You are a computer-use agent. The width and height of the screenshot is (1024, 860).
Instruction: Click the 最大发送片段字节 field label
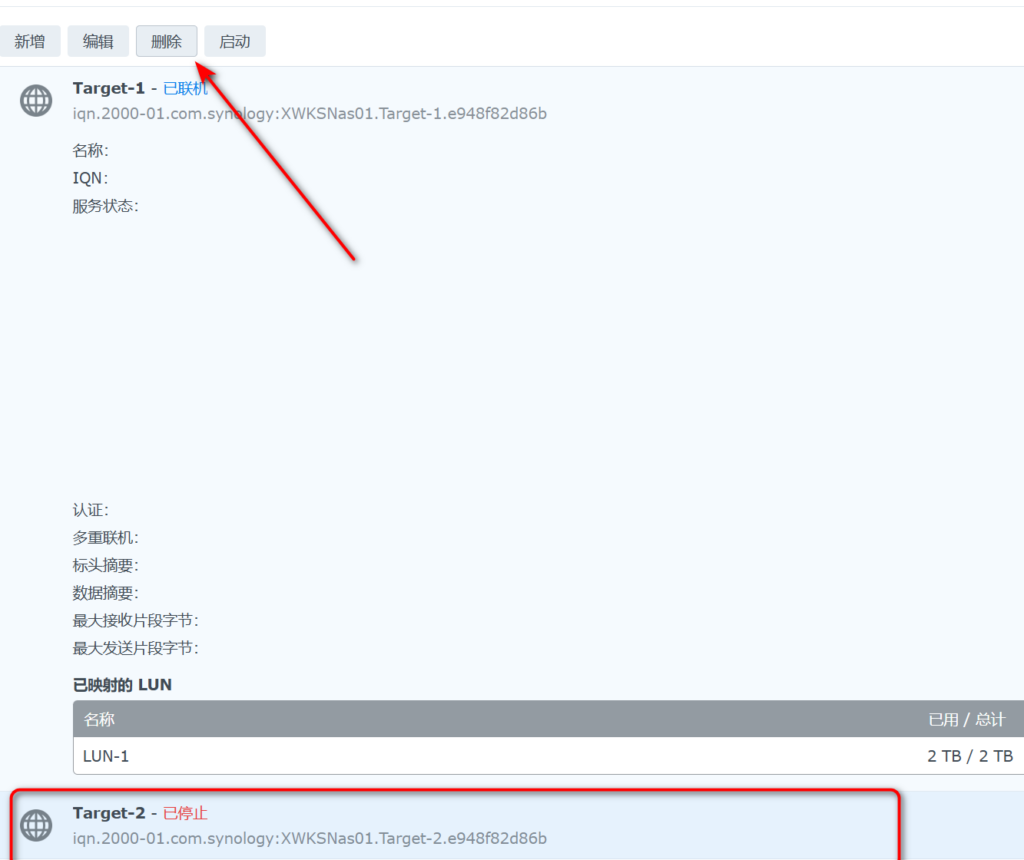(135, 648)
